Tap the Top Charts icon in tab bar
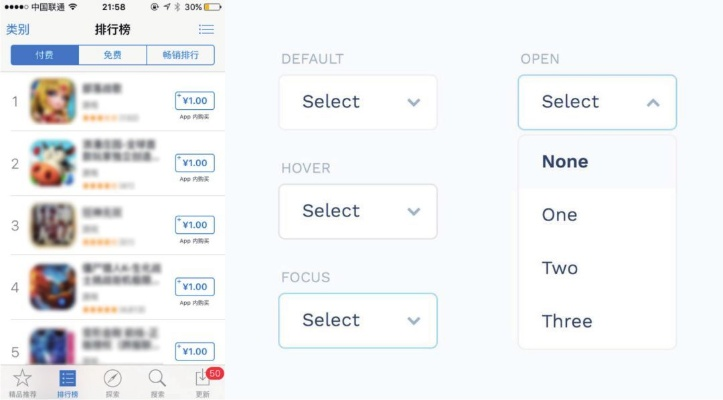This screenshot has height=400, width=723. coord(67,379)
